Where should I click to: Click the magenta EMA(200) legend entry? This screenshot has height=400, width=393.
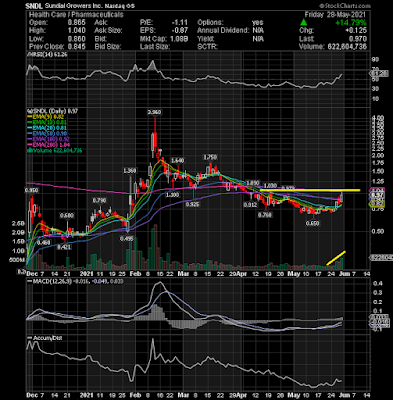[50, 145]
